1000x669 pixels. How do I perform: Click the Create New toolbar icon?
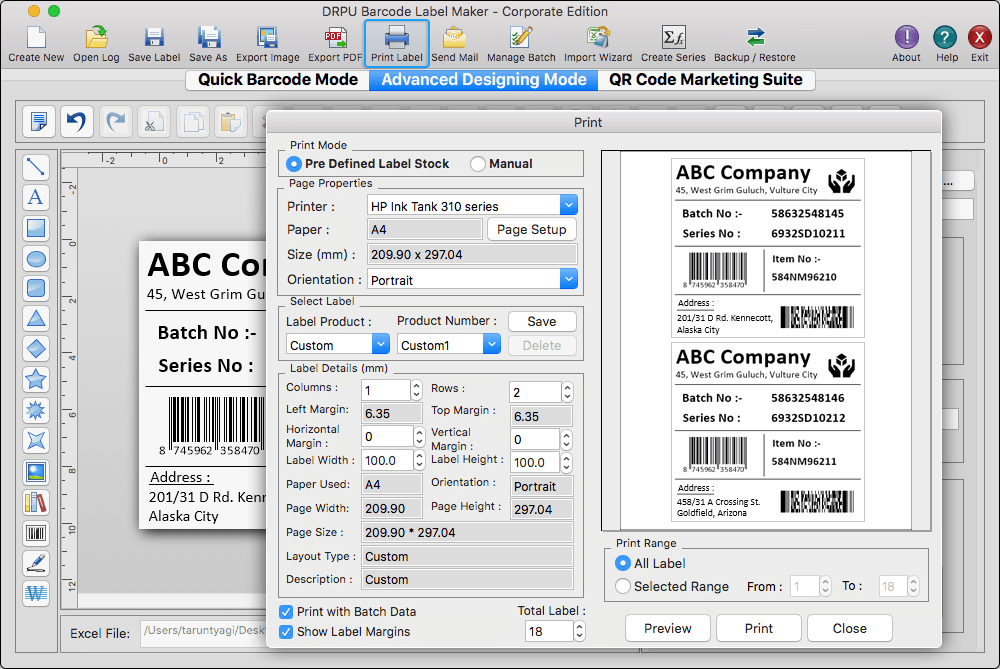coord(36,43)
